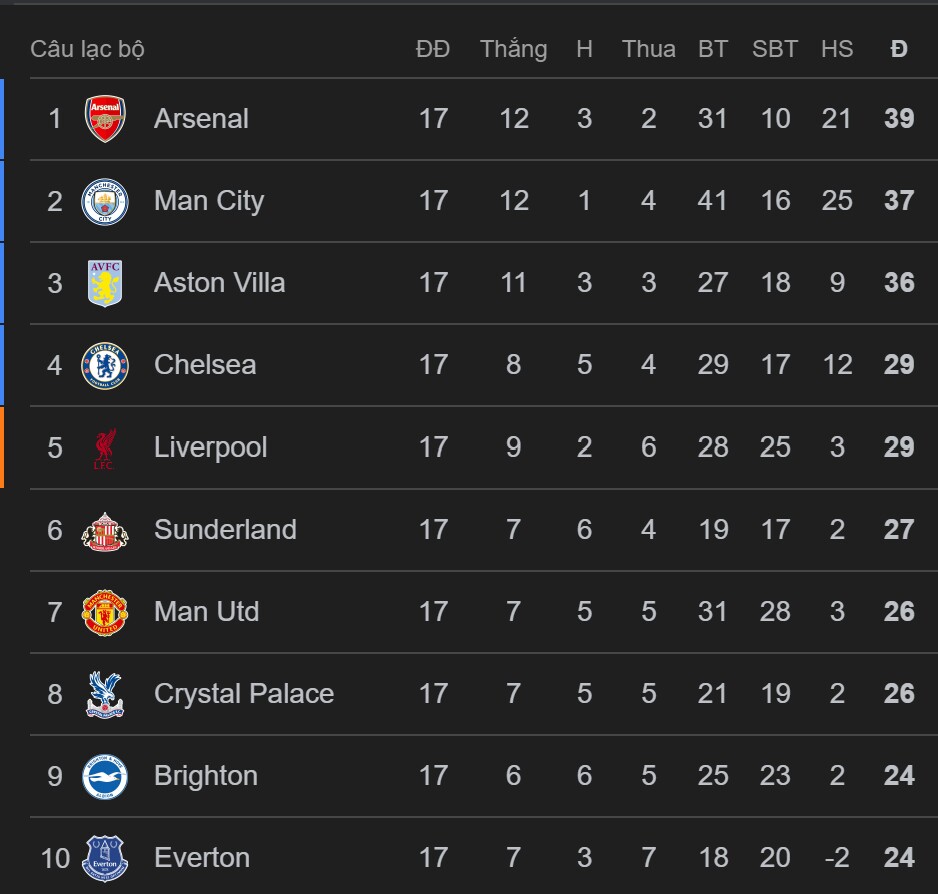Click the Sunderland club crest
This screenshot has height=894, width=938.
105,530
